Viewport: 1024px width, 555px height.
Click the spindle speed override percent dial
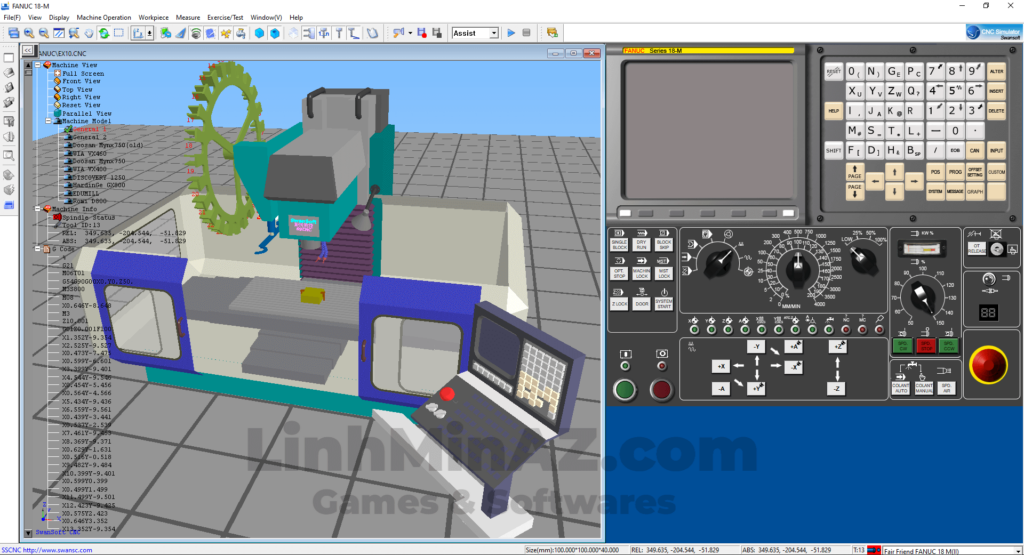coord(922,298)
